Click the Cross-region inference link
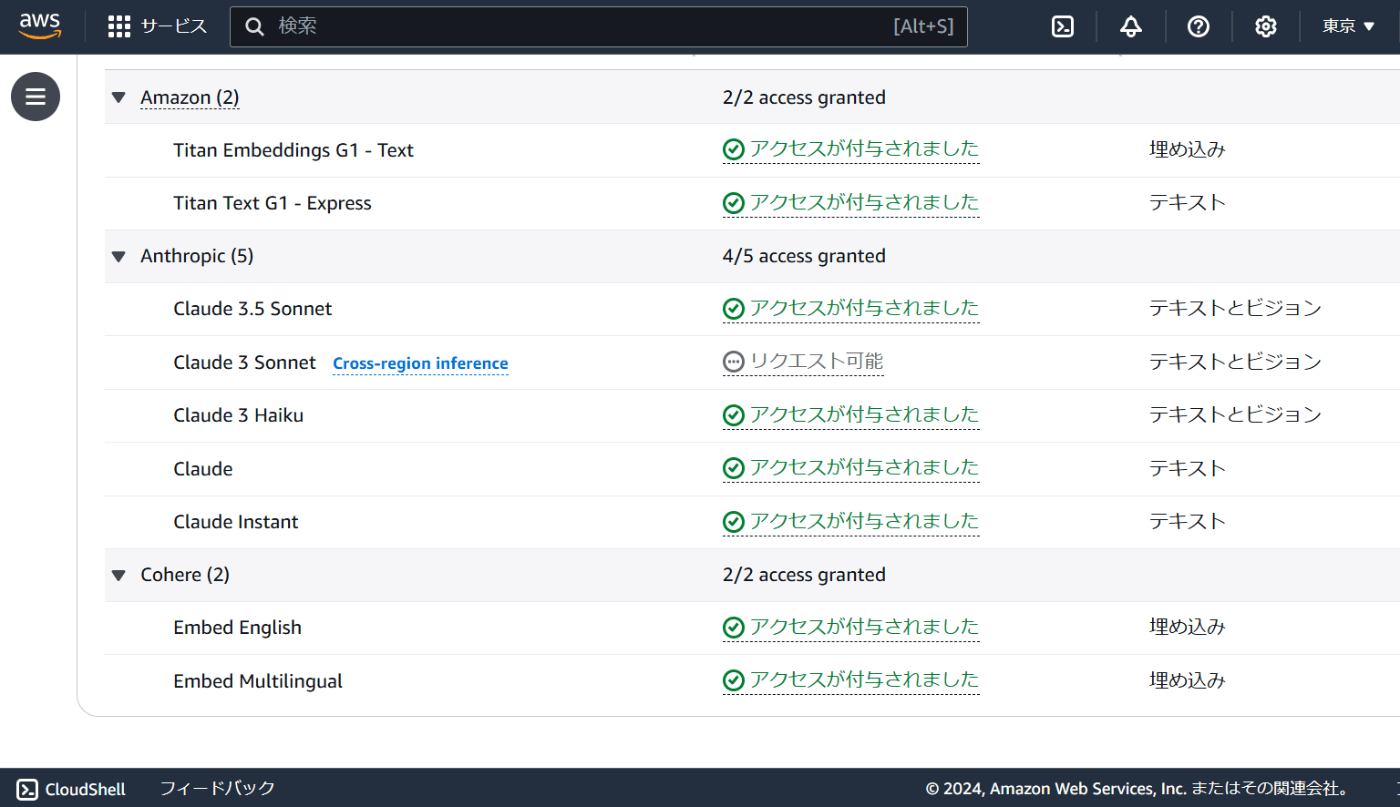Screen dimensions: 1400x807 click(x=420, y=364)
